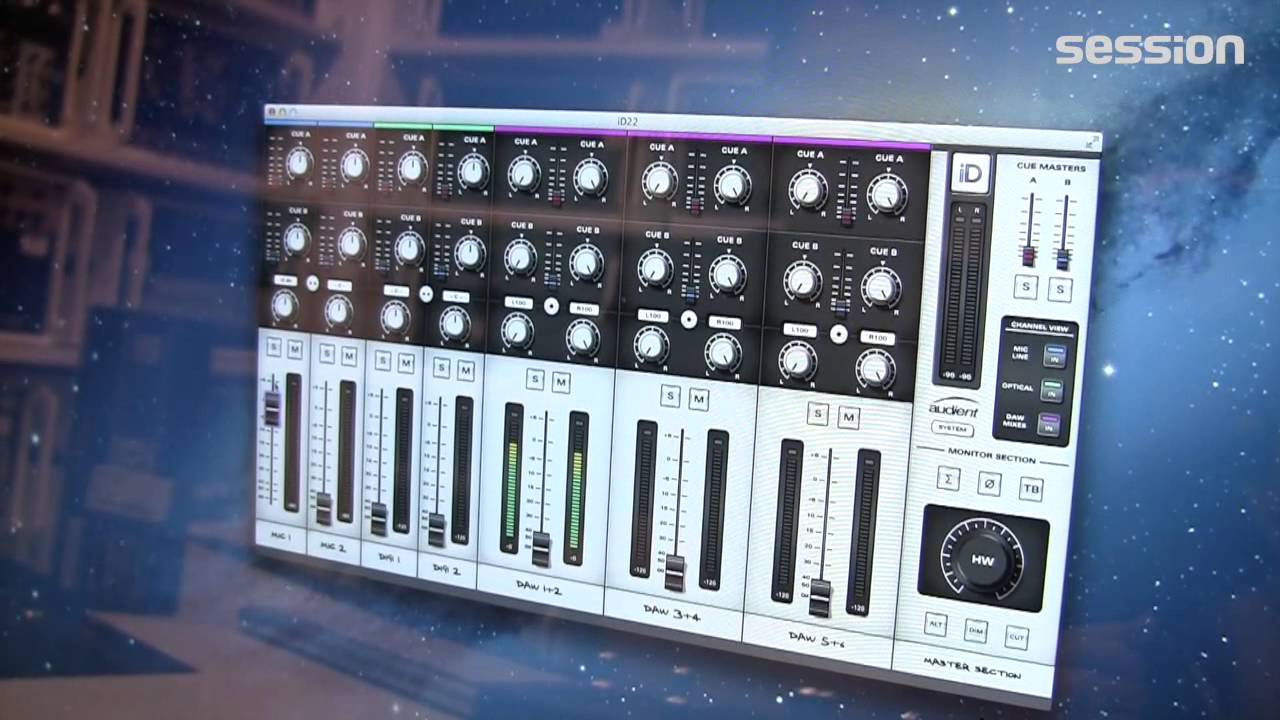Toggle DAW MIXES IN channel view
1280x720 pixels.
tap(1048, 425)
